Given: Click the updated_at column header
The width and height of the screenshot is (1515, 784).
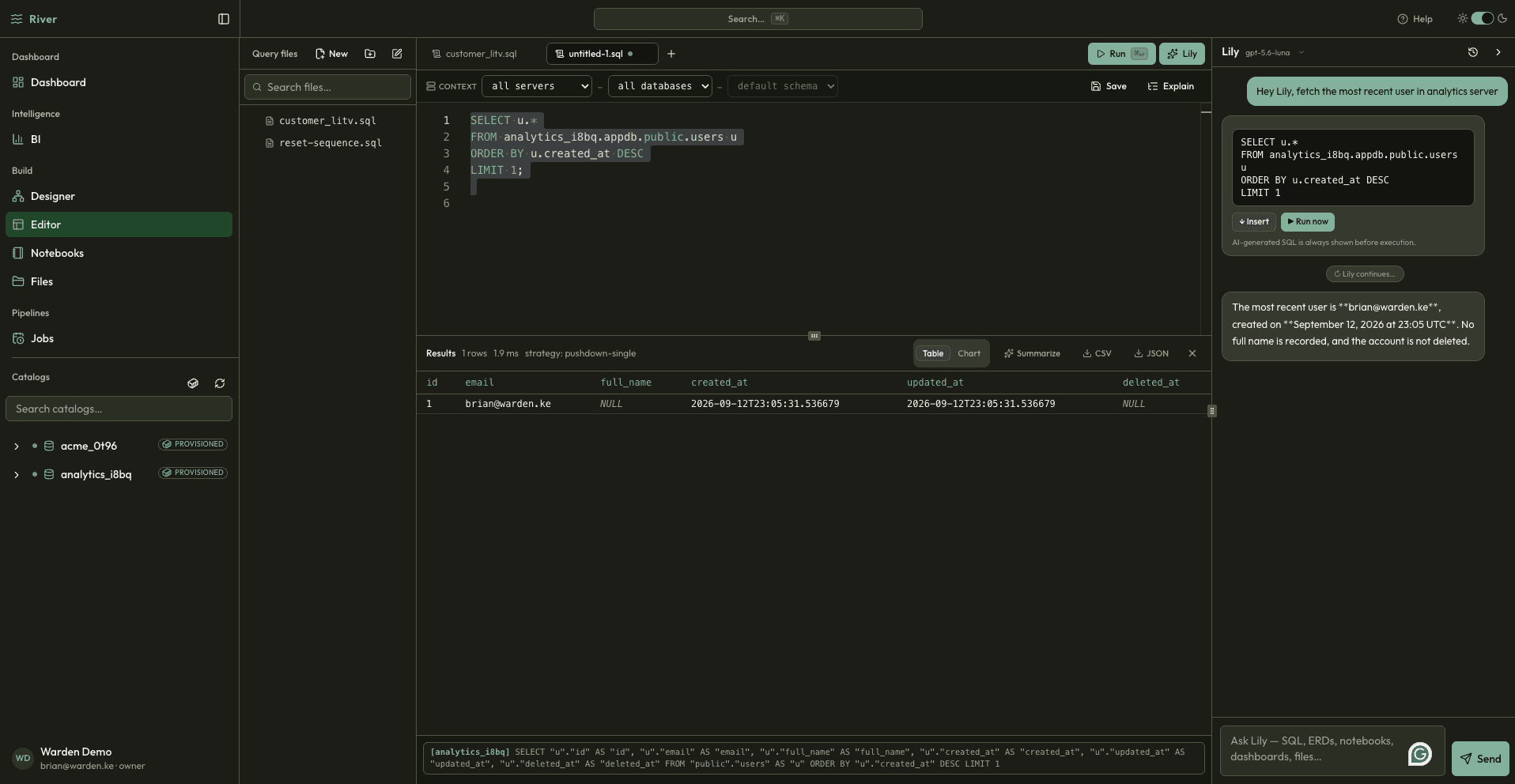Looking at the screenshot, I should pyautogui.click(x=935, y=383).
